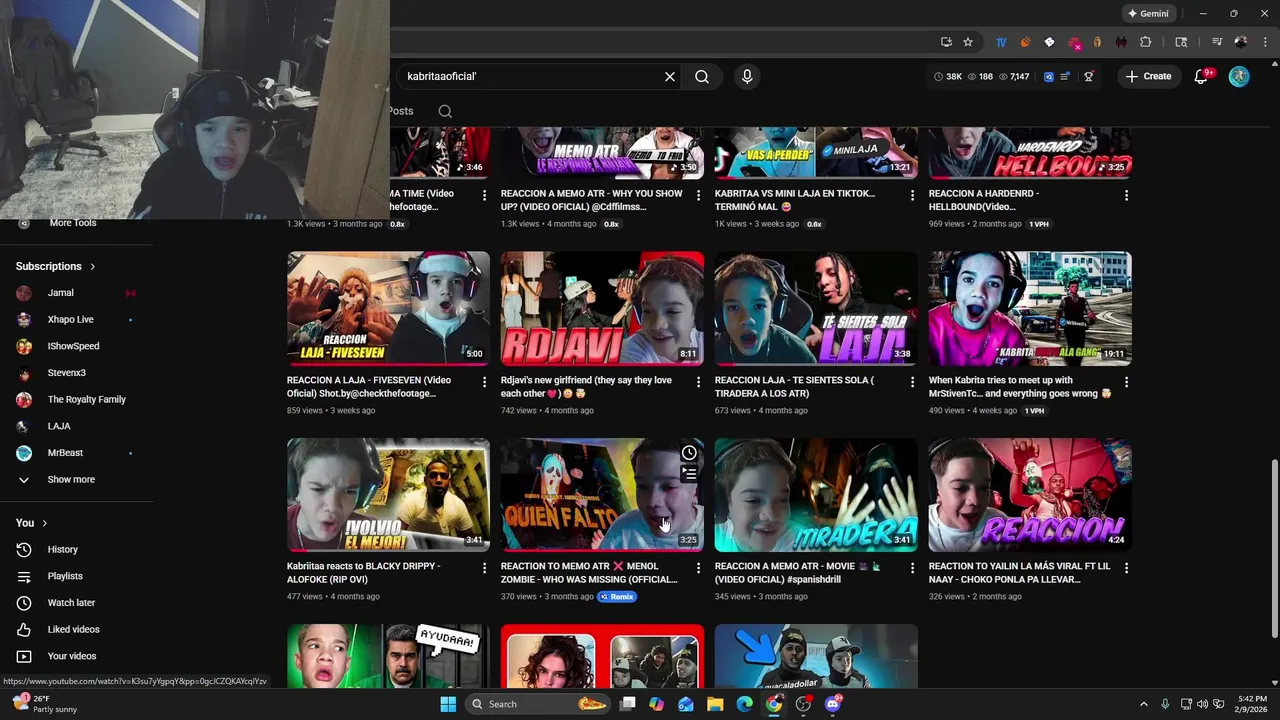Open Discord from taskbar
Screen dimensions: 1280x720
(833, 704)
